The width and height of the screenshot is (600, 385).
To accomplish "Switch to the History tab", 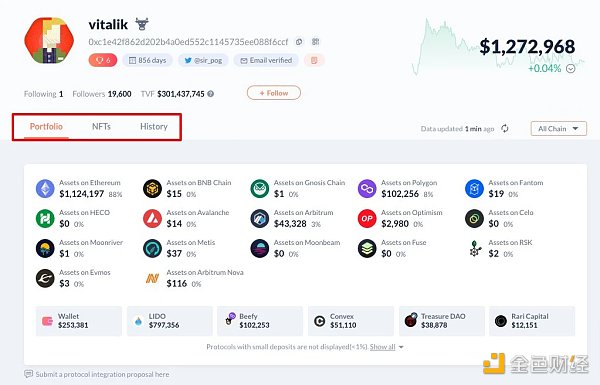I will (x=154, y=126).
